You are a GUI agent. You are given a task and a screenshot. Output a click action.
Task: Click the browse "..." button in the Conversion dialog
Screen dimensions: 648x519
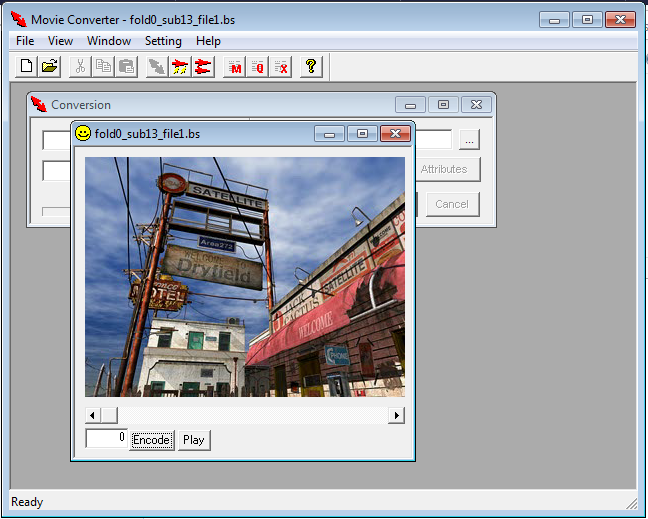coord(469,140)
